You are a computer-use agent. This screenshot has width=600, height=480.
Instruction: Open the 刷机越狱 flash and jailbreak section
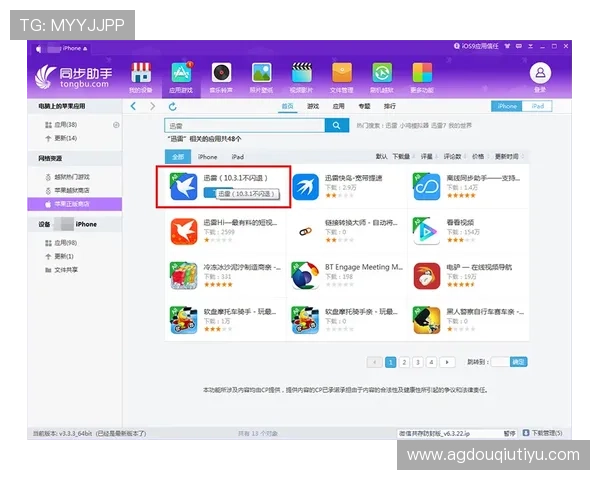(x=382, y=78)
